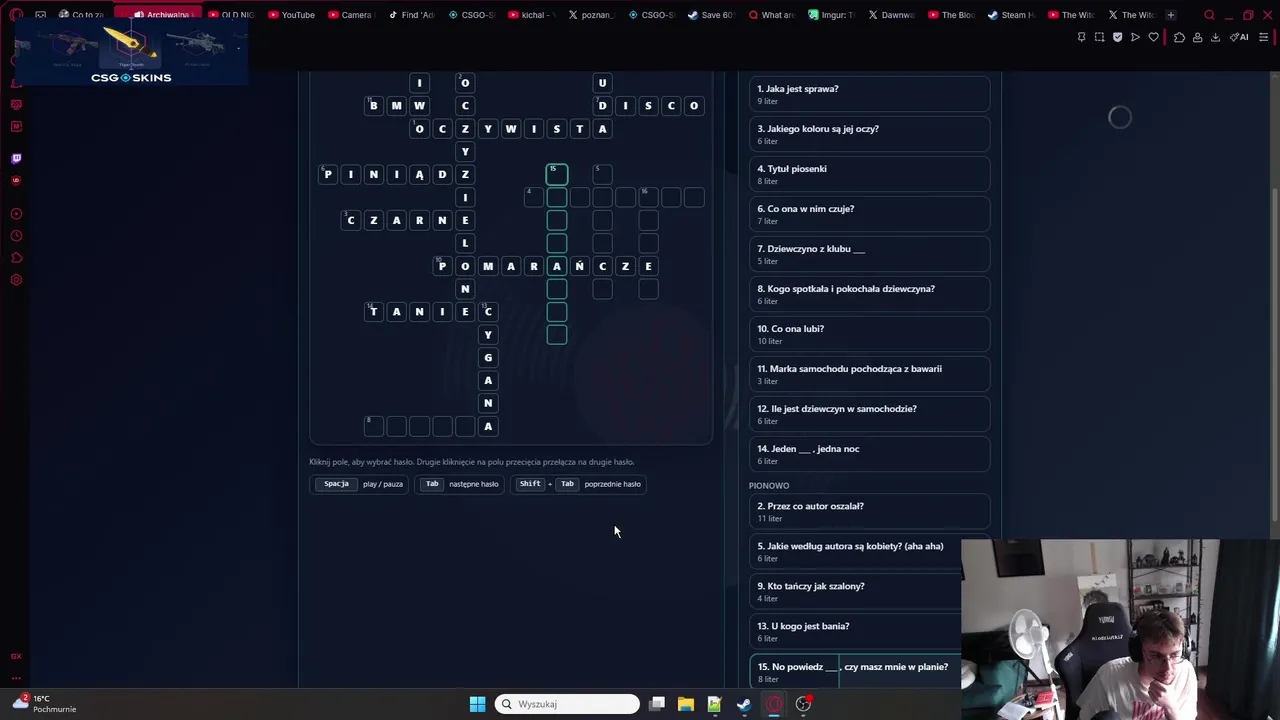This screenshot has height=720, width=1280.
Task: Select clue 6. Co ona w nim czuje?
Action: pyautogui.click(x=869, y=214)
